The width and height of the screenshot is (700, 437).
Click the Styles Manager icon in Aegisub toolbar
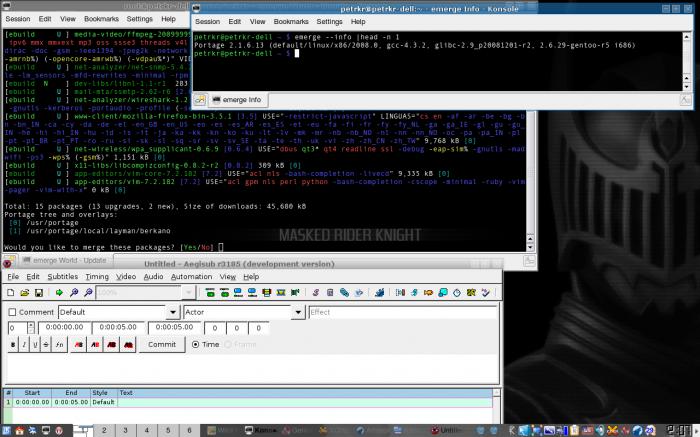[x=316, y=292]
